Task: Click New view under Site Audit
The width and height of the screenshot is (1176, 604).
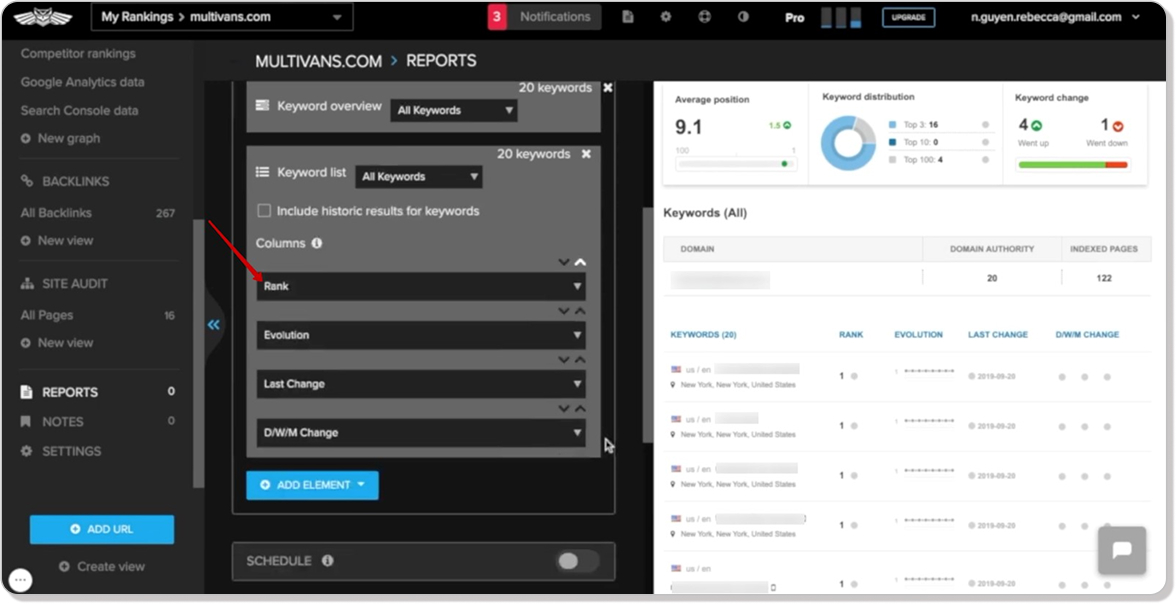Action: point(57,343)
